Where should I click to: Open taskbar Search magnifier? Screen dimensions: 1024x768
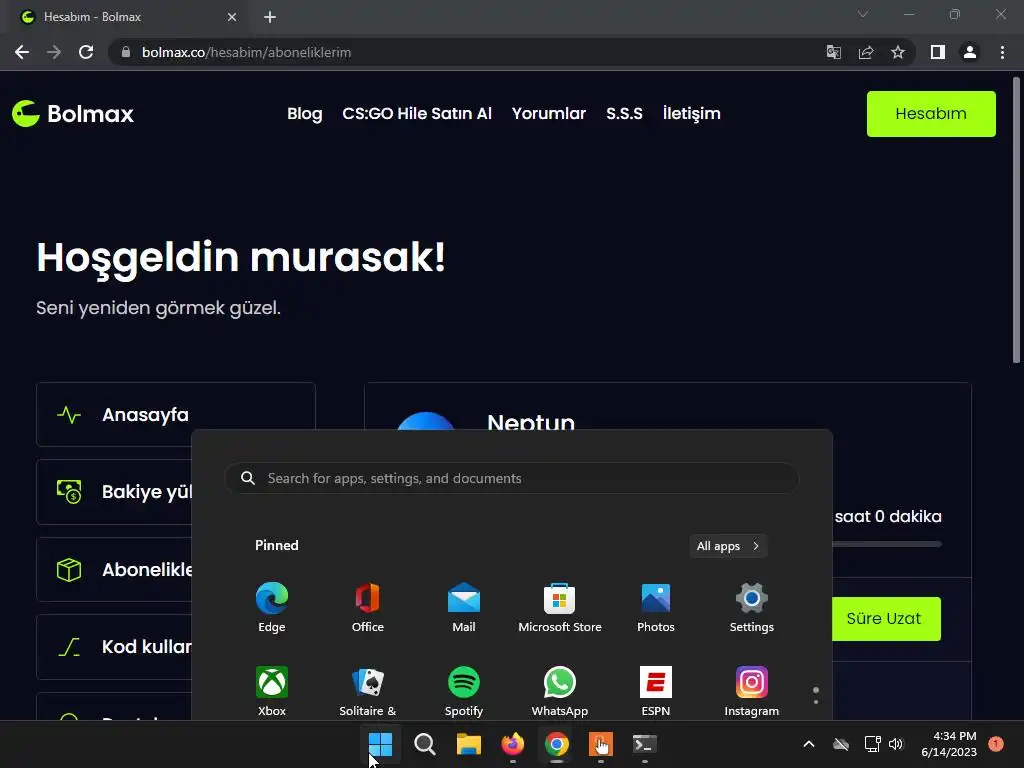(x=424, y=744)
